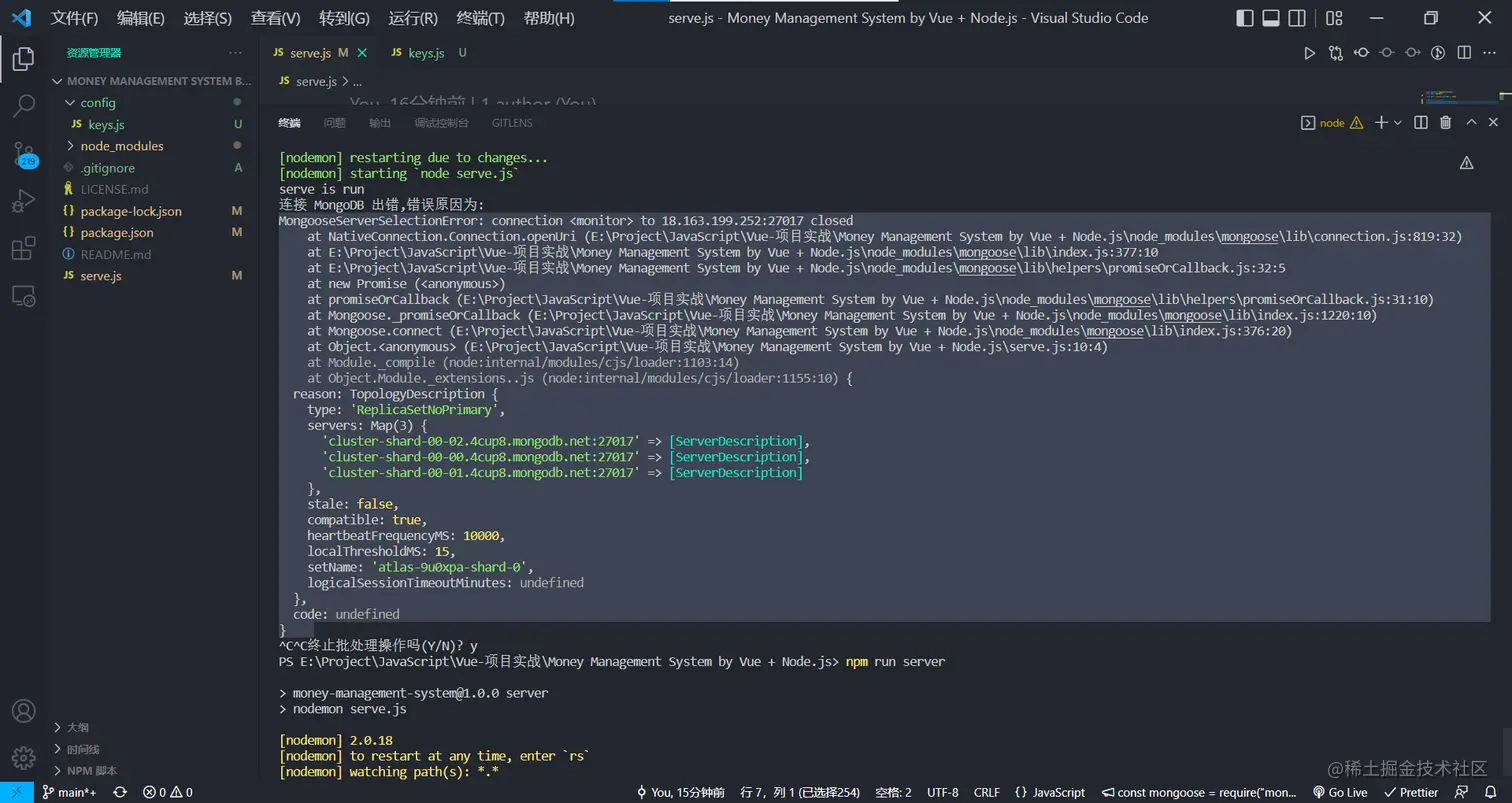Toggle the secondary side bar
Viewport: 1512px width, 803px height.
[x=1297, y=18]
